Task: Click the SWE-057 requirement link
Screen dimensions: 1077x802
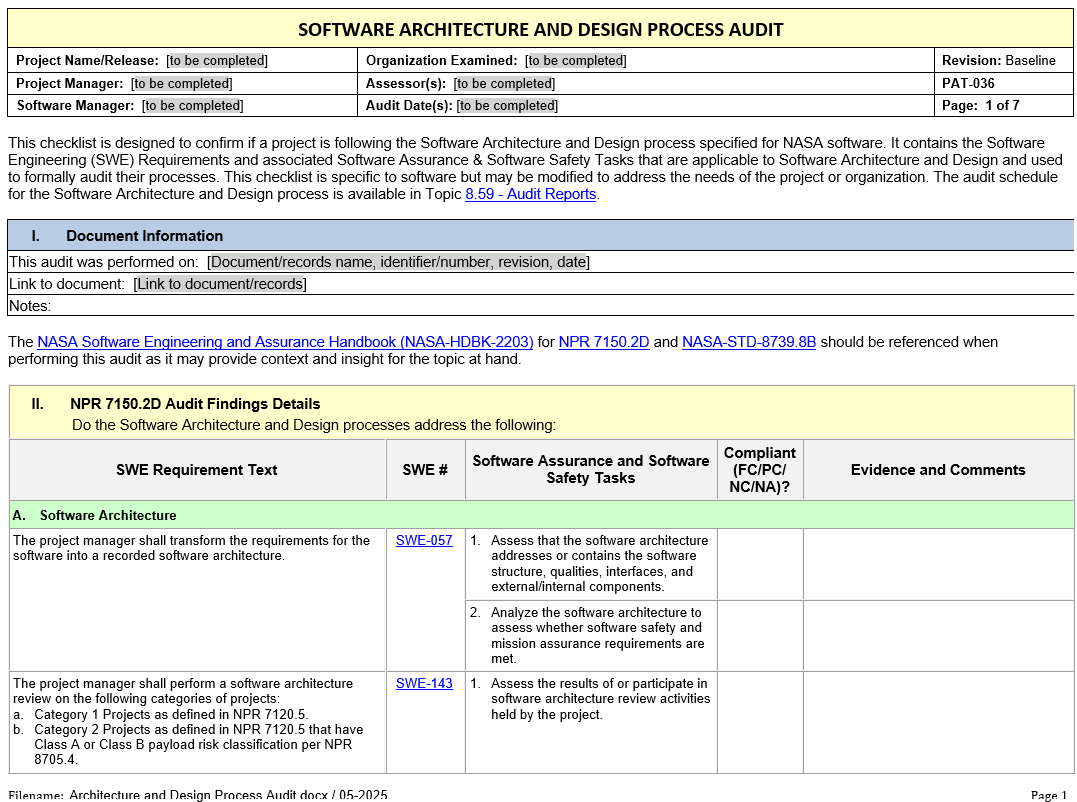Action: (x=424, y=541)
